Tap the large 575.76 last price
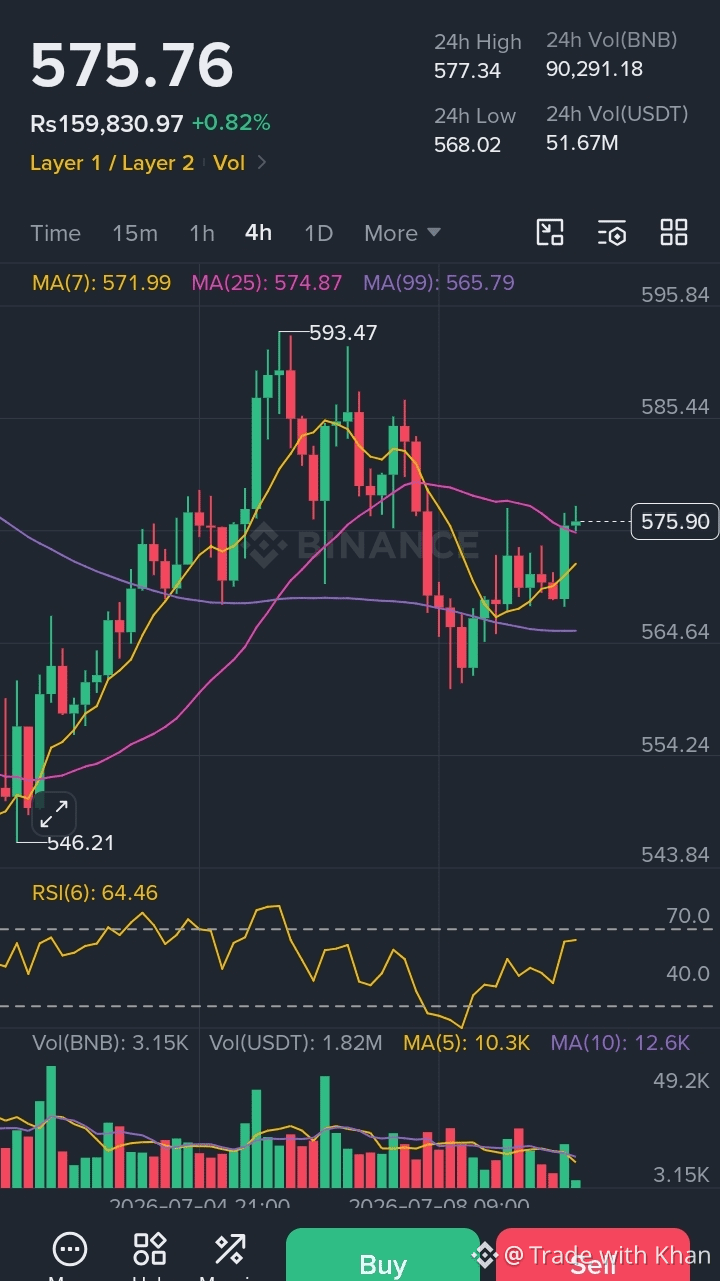 [132, 66]
